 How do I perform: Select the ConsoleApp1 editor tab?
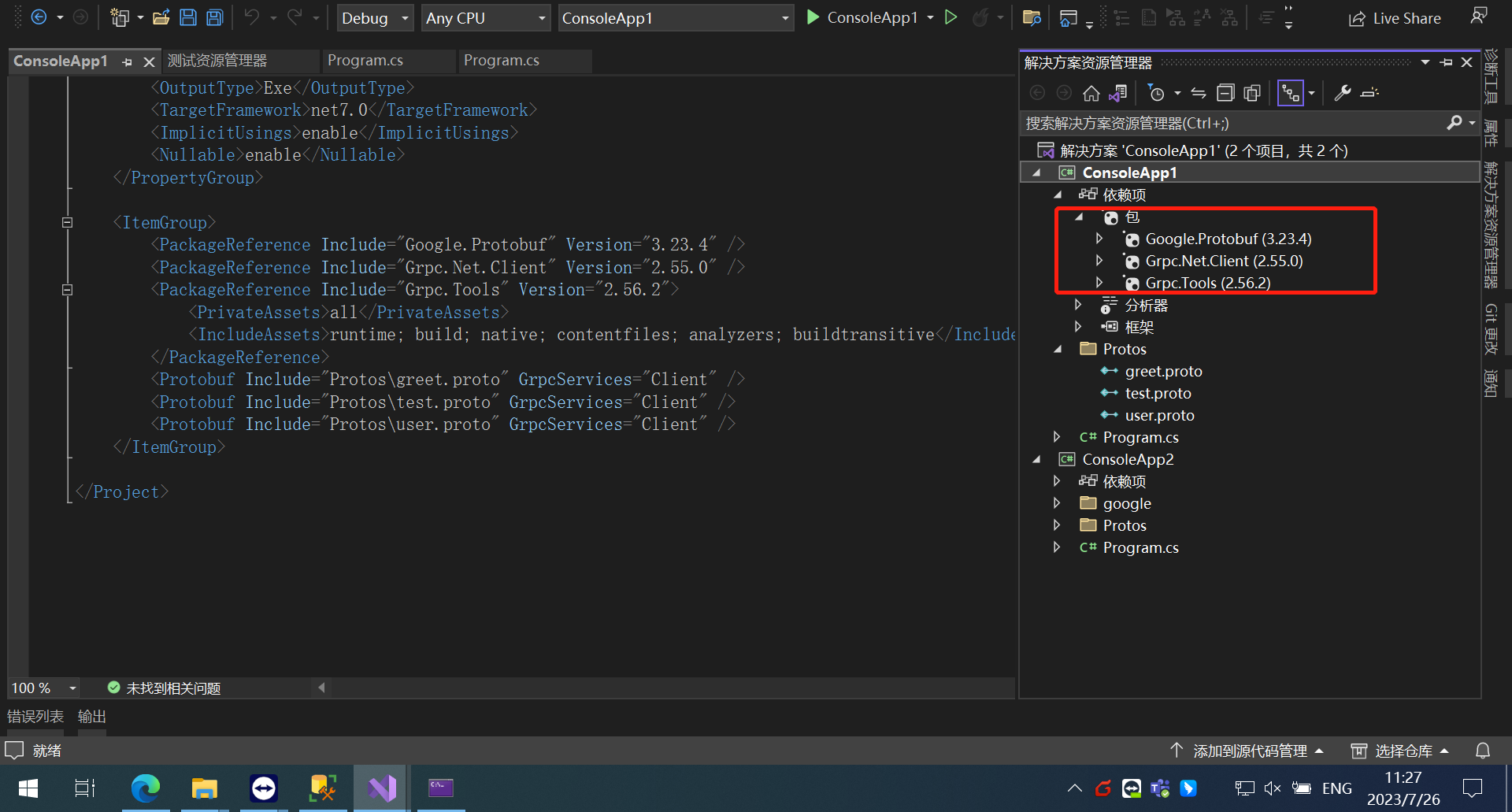click(61, 61)
